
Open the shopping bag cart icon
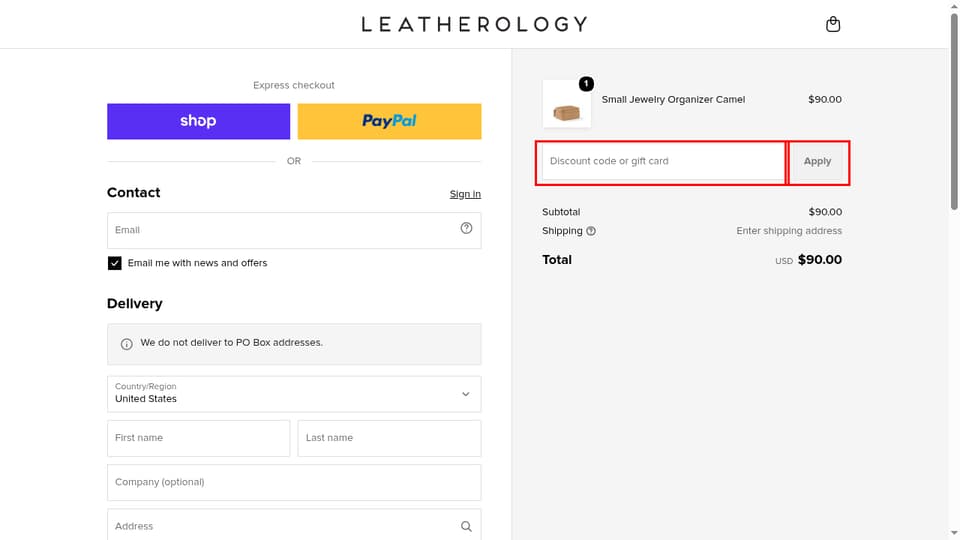click(x=833, y=24)
